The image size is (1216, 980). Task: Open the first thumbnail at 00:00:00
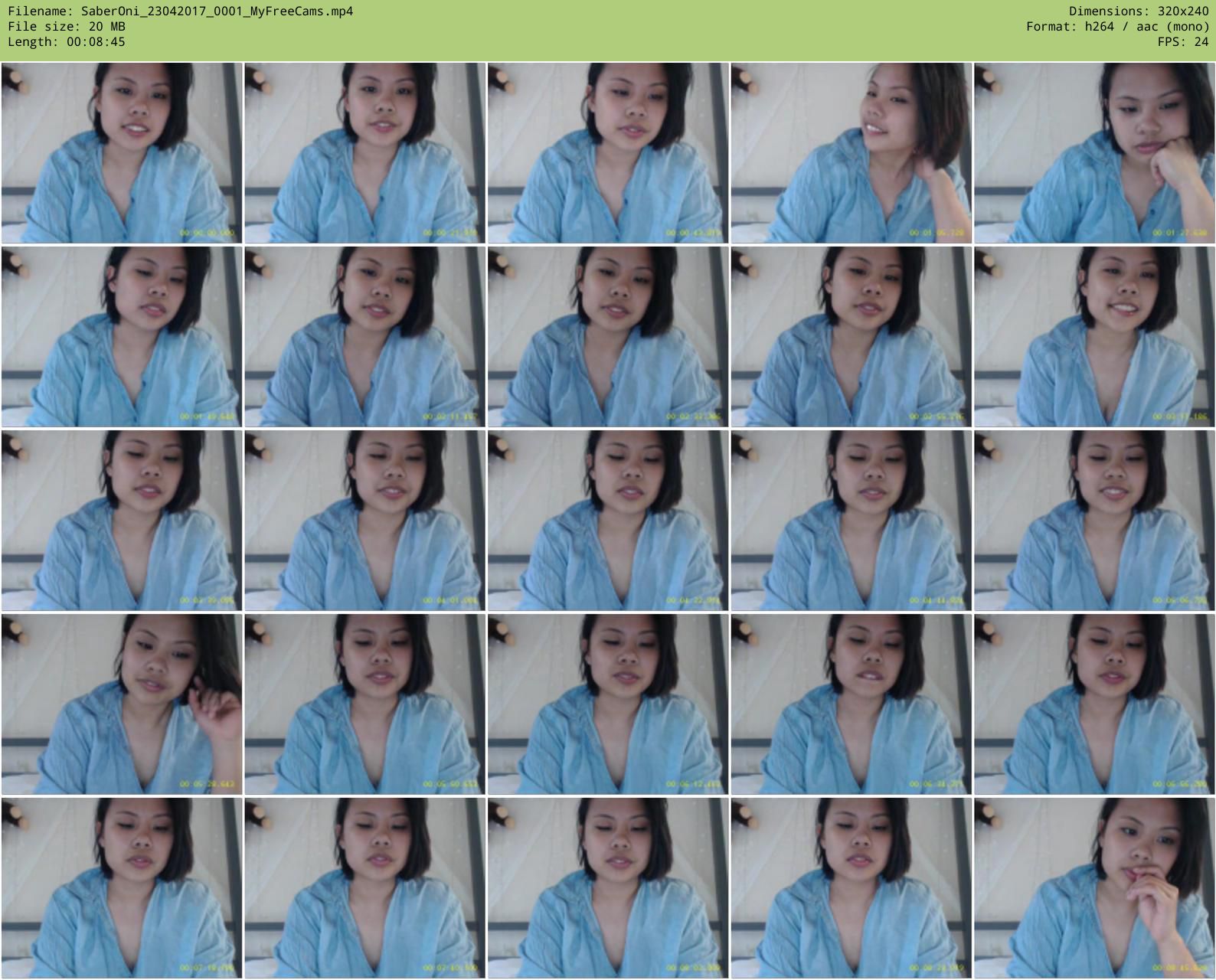[122, 153]
